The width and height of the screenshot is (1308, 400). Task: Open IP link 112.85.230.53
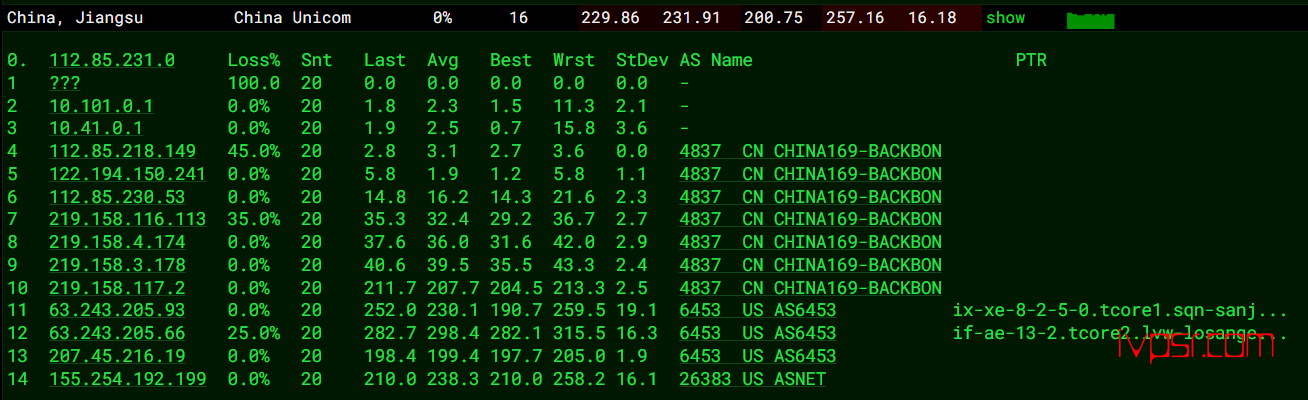coord(117,197)
